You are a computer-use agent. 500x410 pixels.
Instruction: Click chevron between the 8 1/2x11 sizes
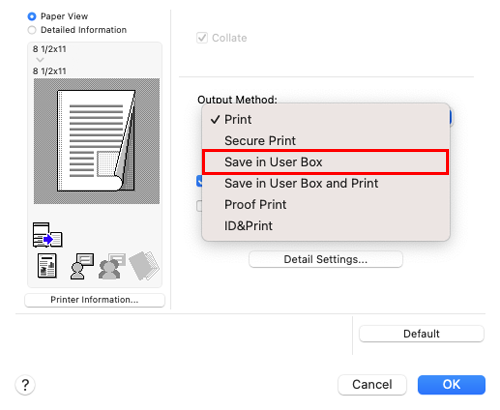tap(40, 60)
